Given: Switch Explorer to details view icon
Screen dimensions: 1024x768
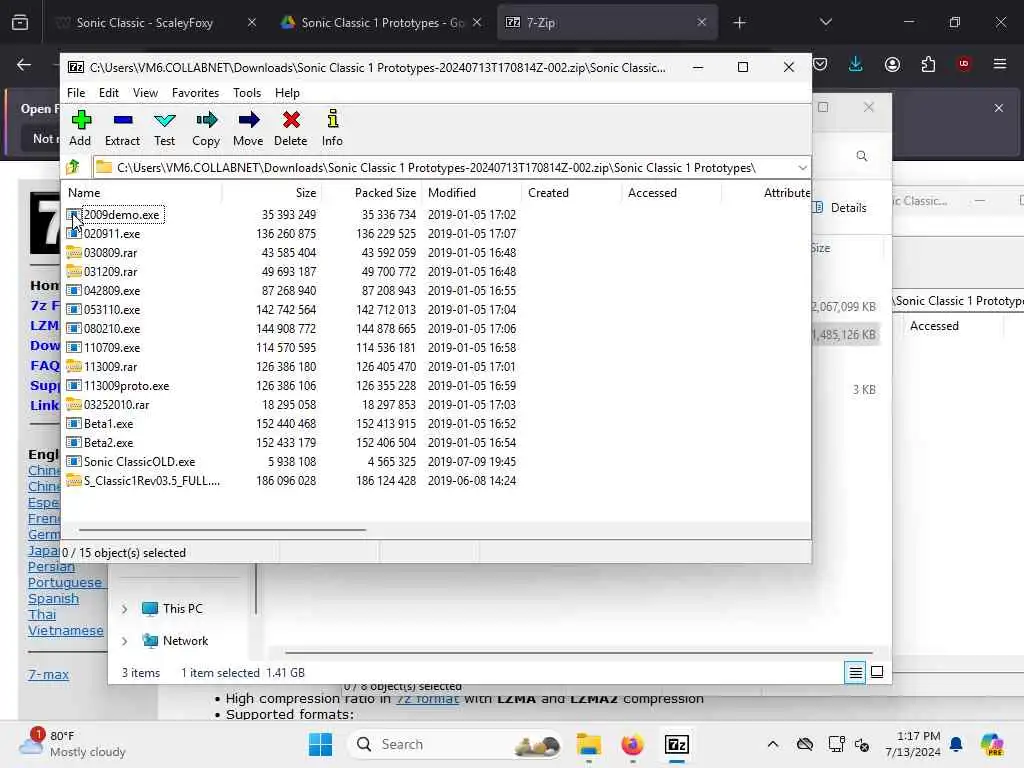Looking at the screenshot, I should [x=855, y=672].
